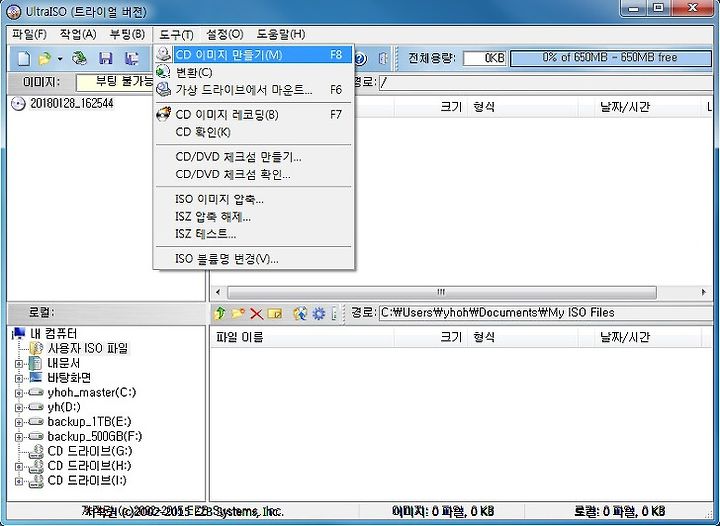This screenshot has width=720, height=526.
Task: Open the 파일(F) menu
Action: [x=29, y=34]
